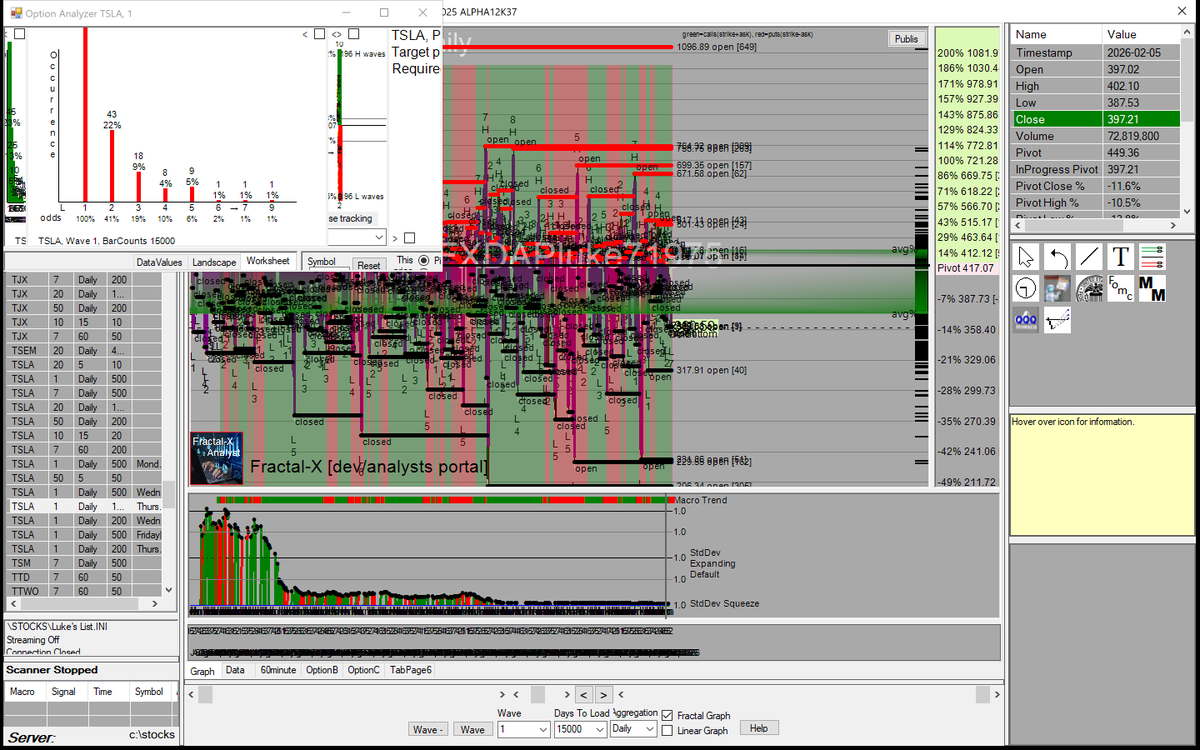1200x750 pixels.
Task: Switch to the Graph tab
Action: tap(203, 671)
